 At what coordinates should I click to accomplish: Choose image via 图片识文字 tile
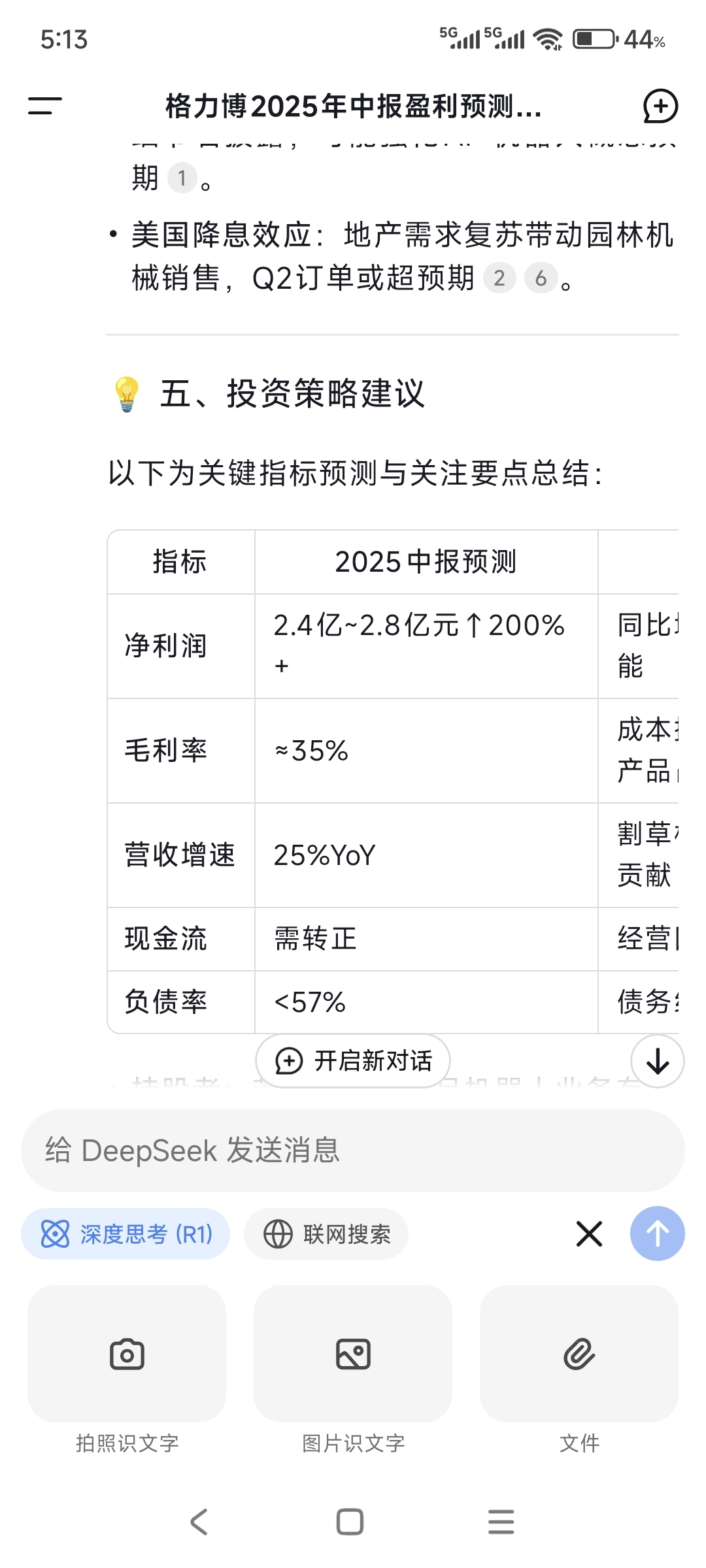pos(353,1354)
